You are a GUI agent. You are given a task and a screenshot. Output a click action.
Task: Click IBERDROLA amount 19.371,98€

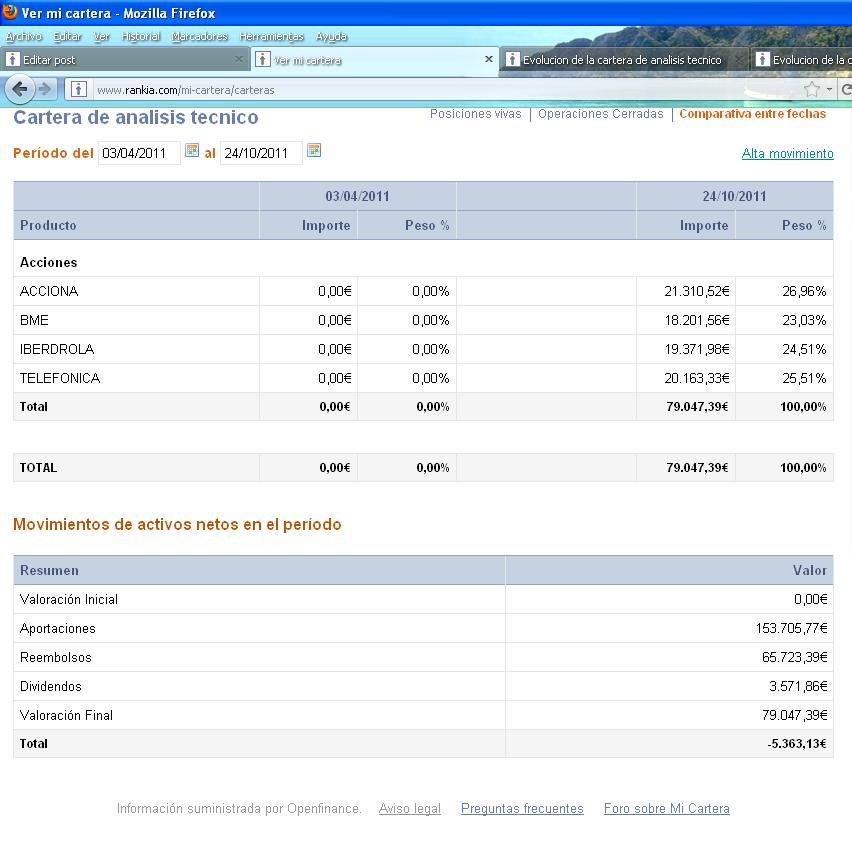point(696,348)
